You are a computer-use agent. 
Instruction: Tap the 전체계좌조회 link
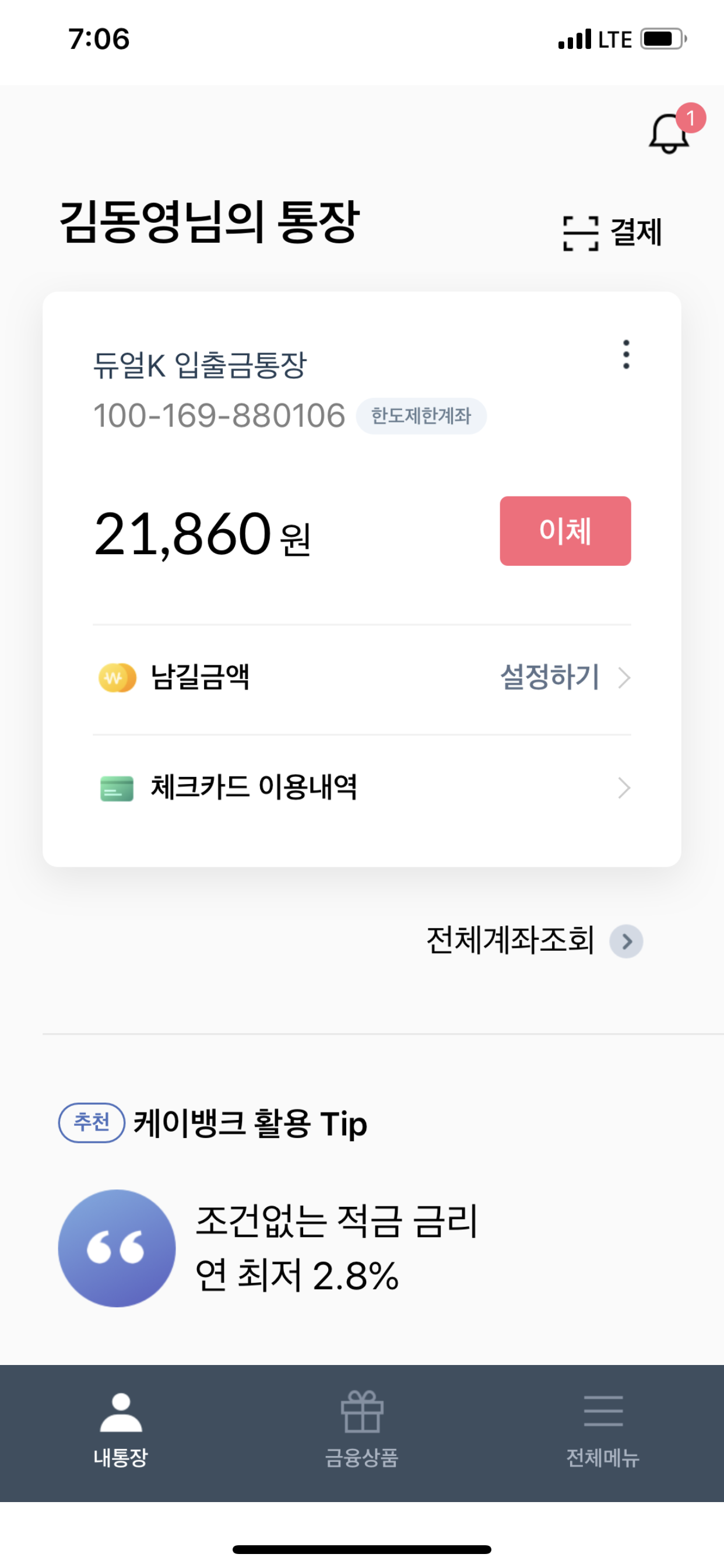pyautogui.click(x=510, y=940)
